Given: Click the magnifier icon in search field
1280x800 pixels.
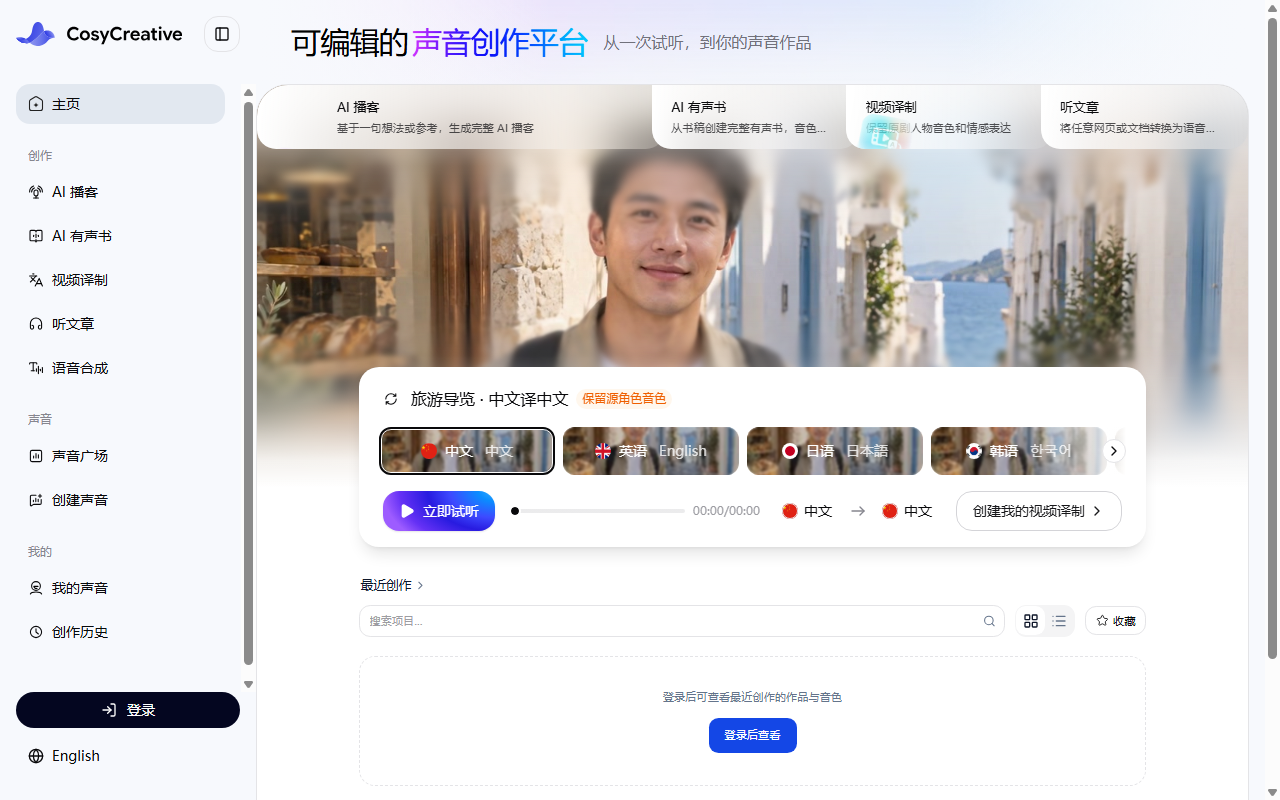Looking at the screenshot, I should tap(989, 621).
